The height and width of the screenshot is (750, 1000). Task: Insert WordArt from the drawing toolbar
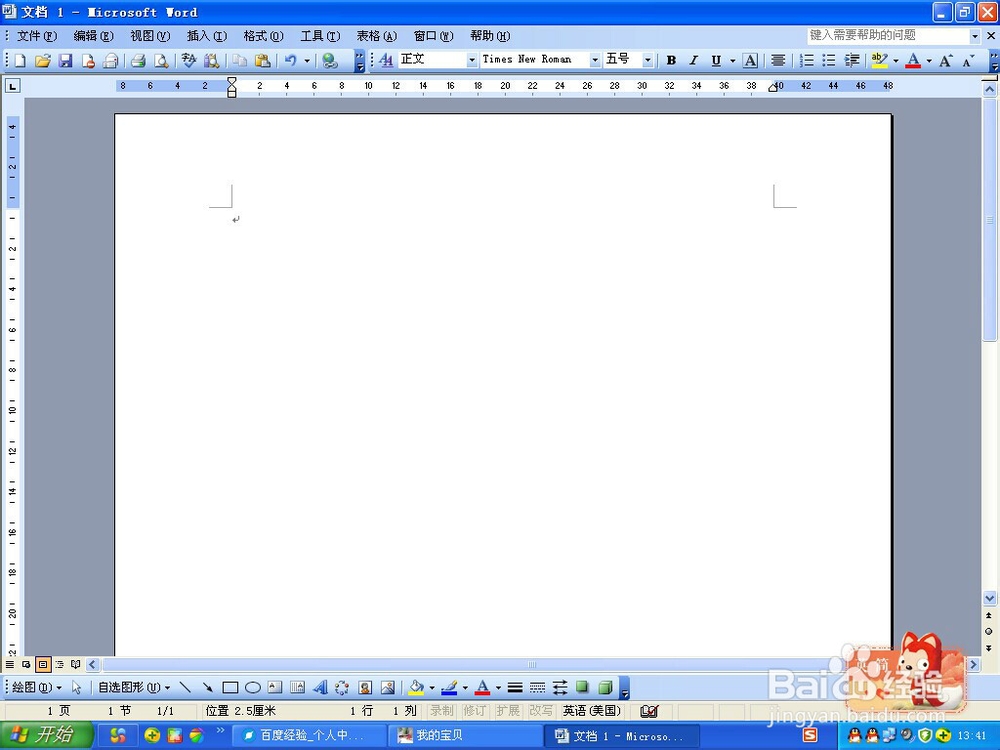tap(320, 687)
